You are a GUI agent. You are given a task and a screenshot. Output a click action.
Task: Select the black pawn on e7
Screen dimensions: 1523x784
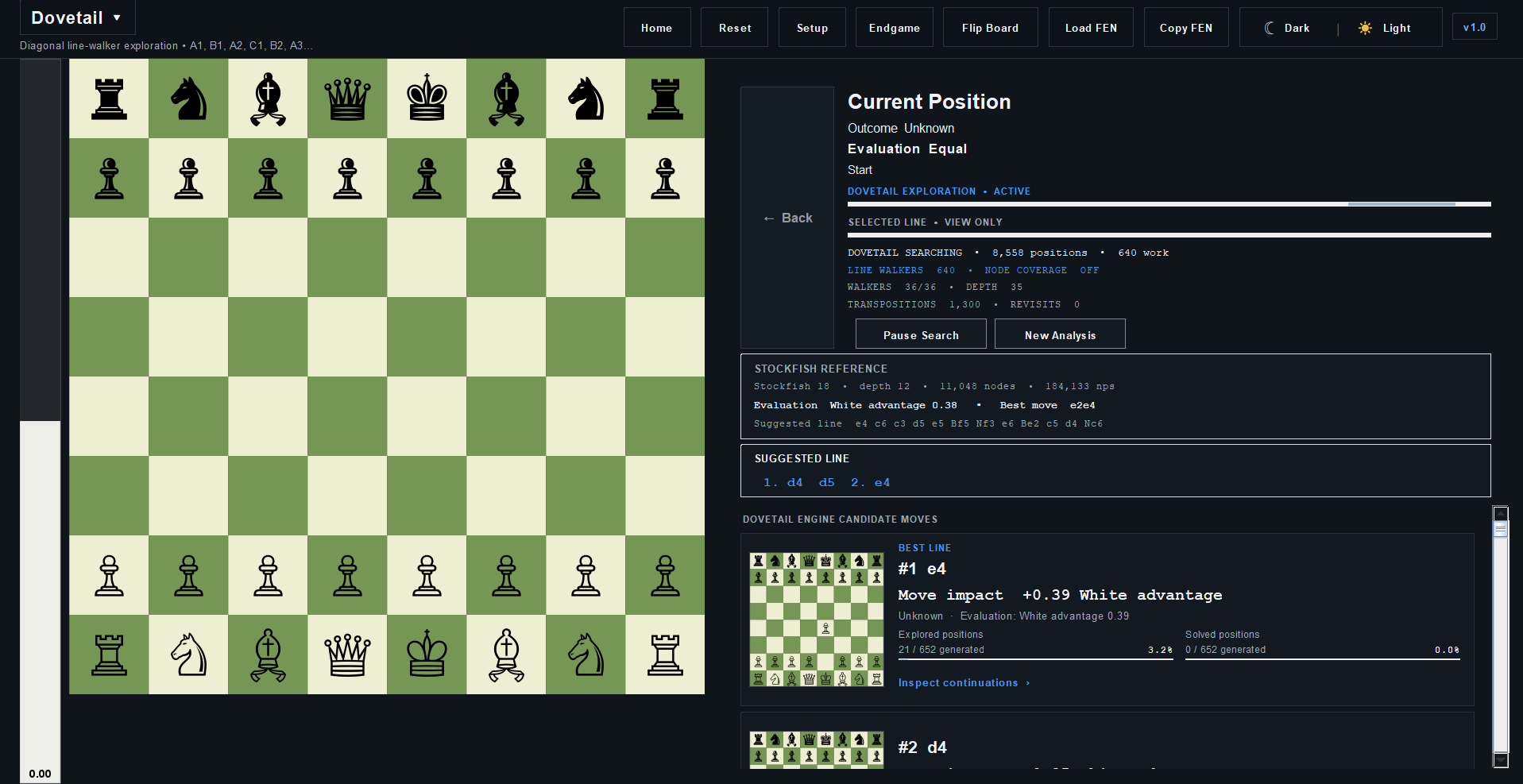[427, 178]
